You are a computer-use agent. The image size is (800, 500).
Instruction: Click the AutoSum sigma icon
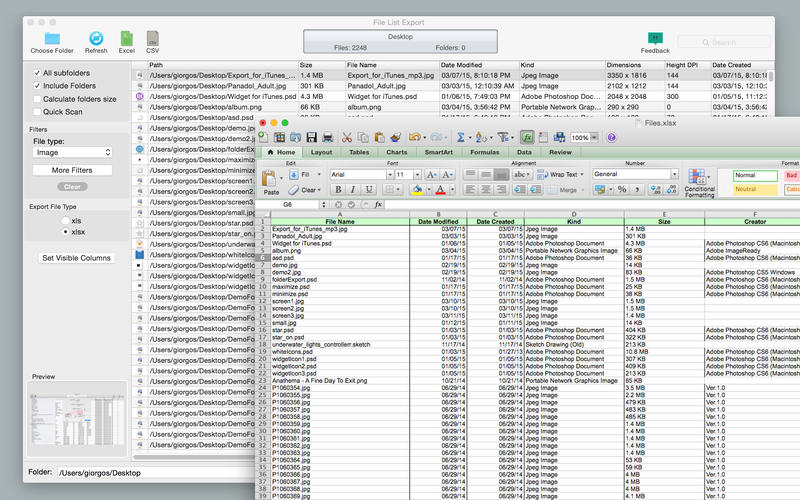461,137
